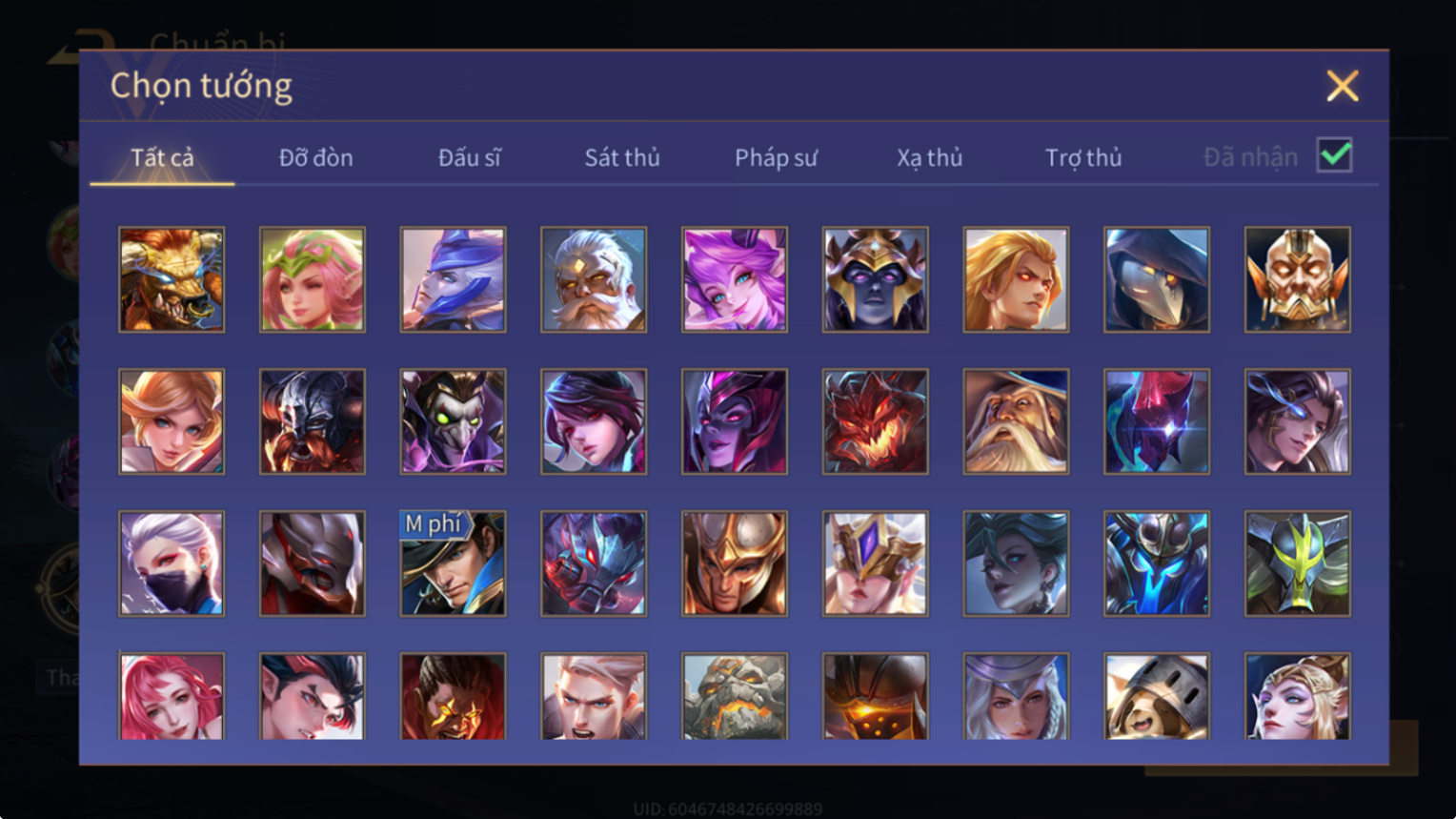Image resolution: width=1456 pixels, height=819 pixels.
Task: Choose the hooded plague-mask hero
Action: (x=1157, y=279)
